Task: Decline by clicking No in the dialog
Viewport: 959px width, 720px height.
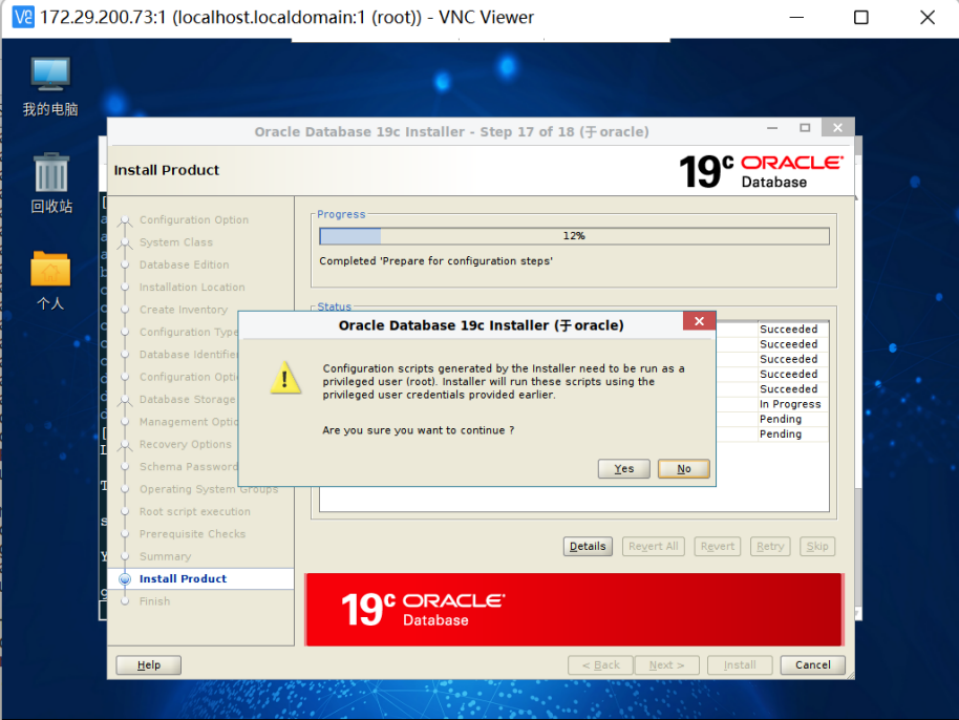Action: (683, 468)
